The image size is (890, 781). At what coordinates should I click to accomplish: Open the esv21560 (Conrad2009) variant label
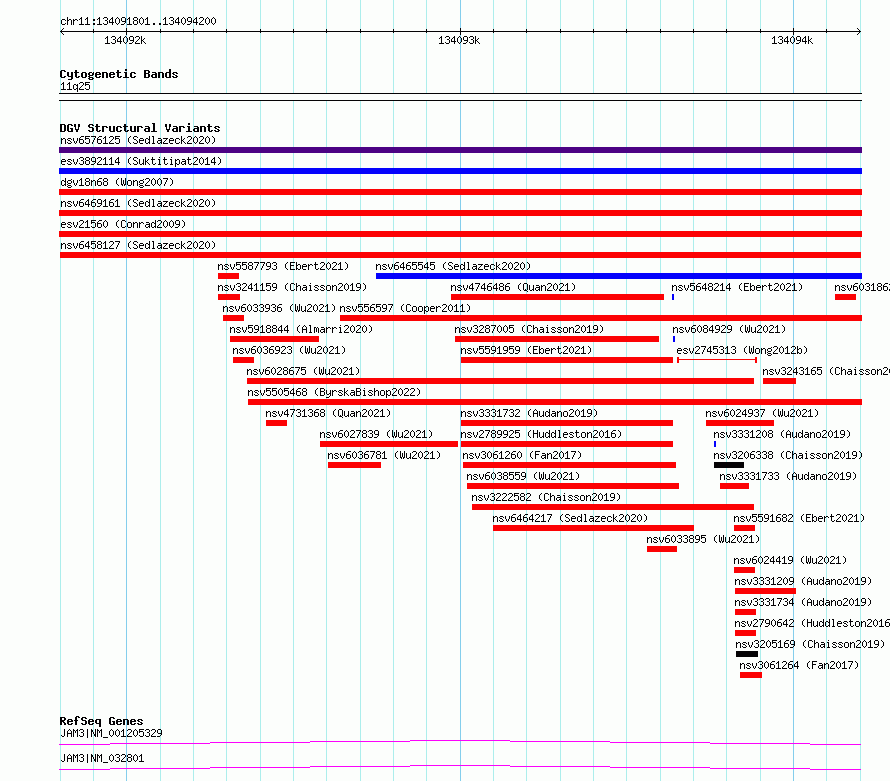tap(123, 224)
